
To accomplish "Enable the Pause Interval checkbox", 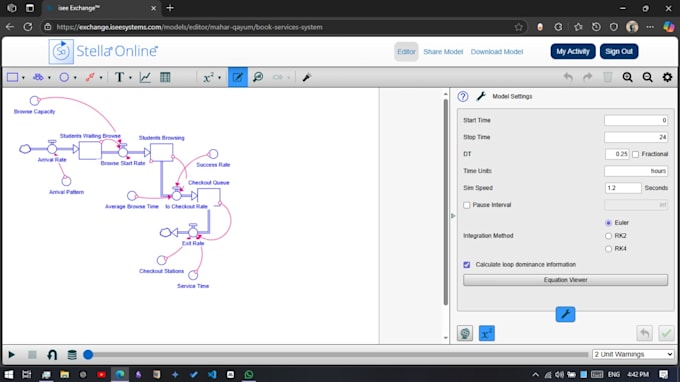I will click(x=467, y=205).
